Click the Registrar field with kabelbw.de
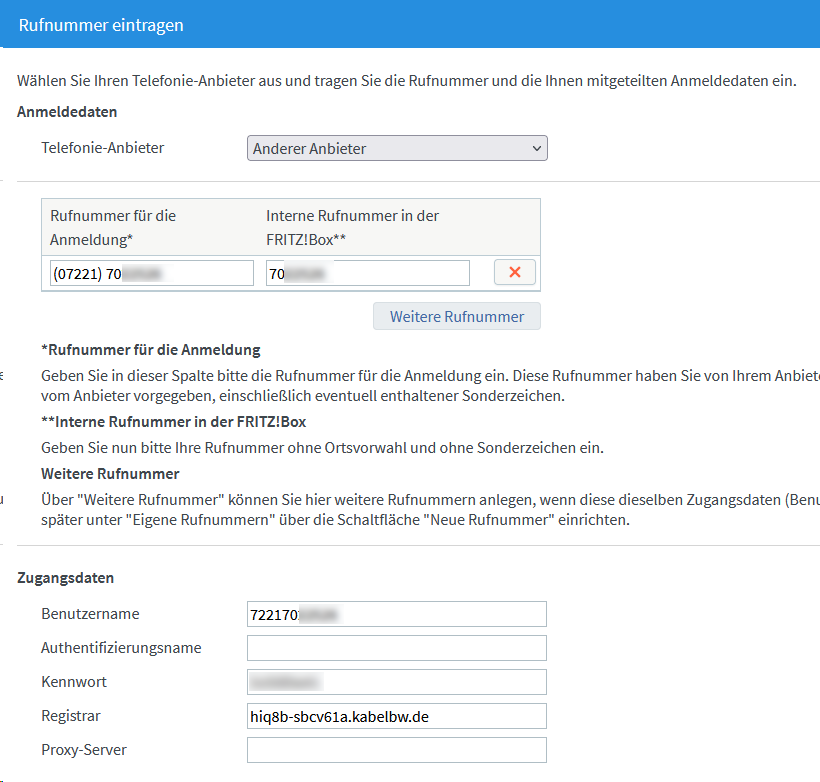Viewport: 820px width, 782px height. tap(396, 716)
